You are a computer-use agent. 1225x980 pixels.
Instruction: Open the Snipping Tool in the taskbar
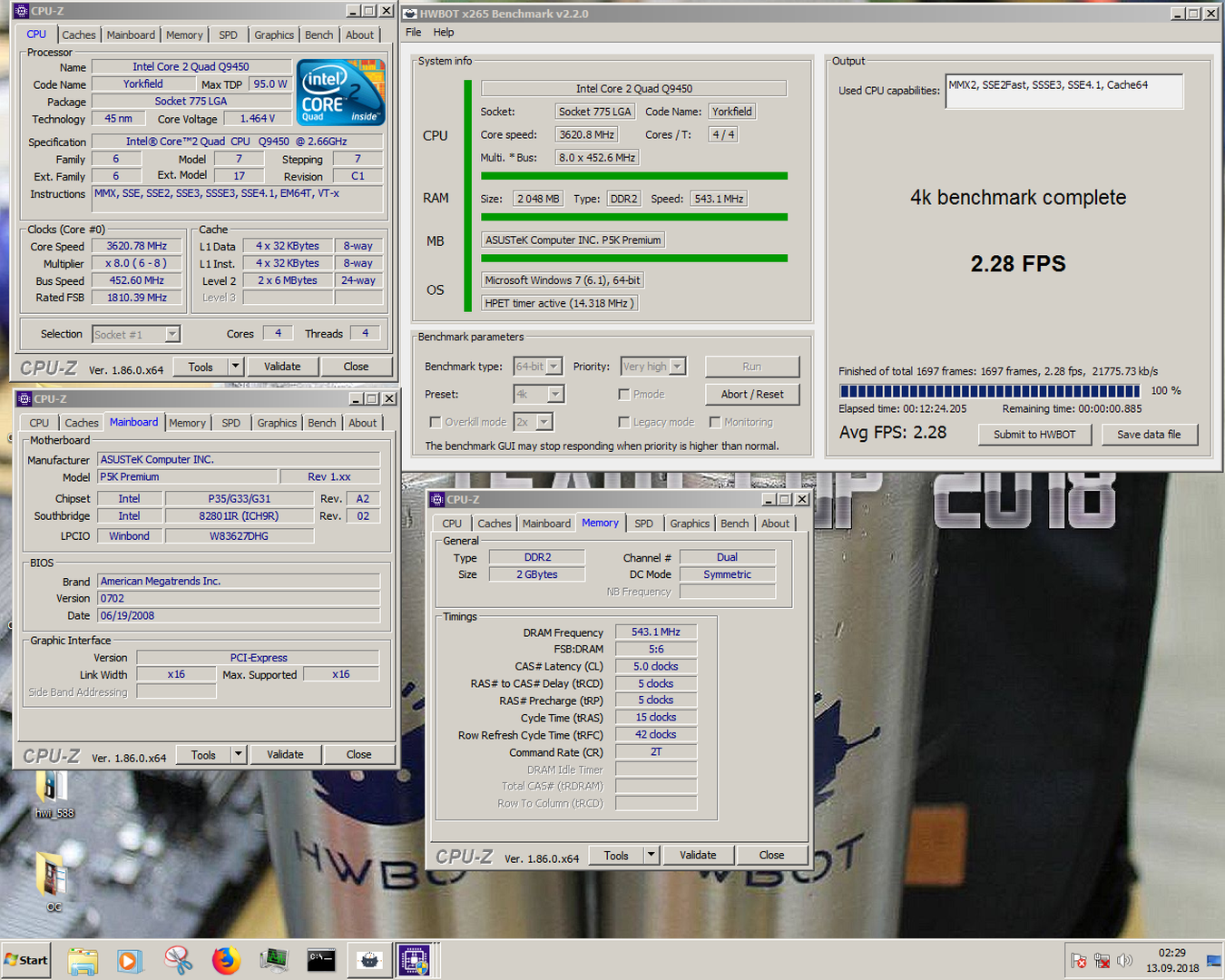178,960
